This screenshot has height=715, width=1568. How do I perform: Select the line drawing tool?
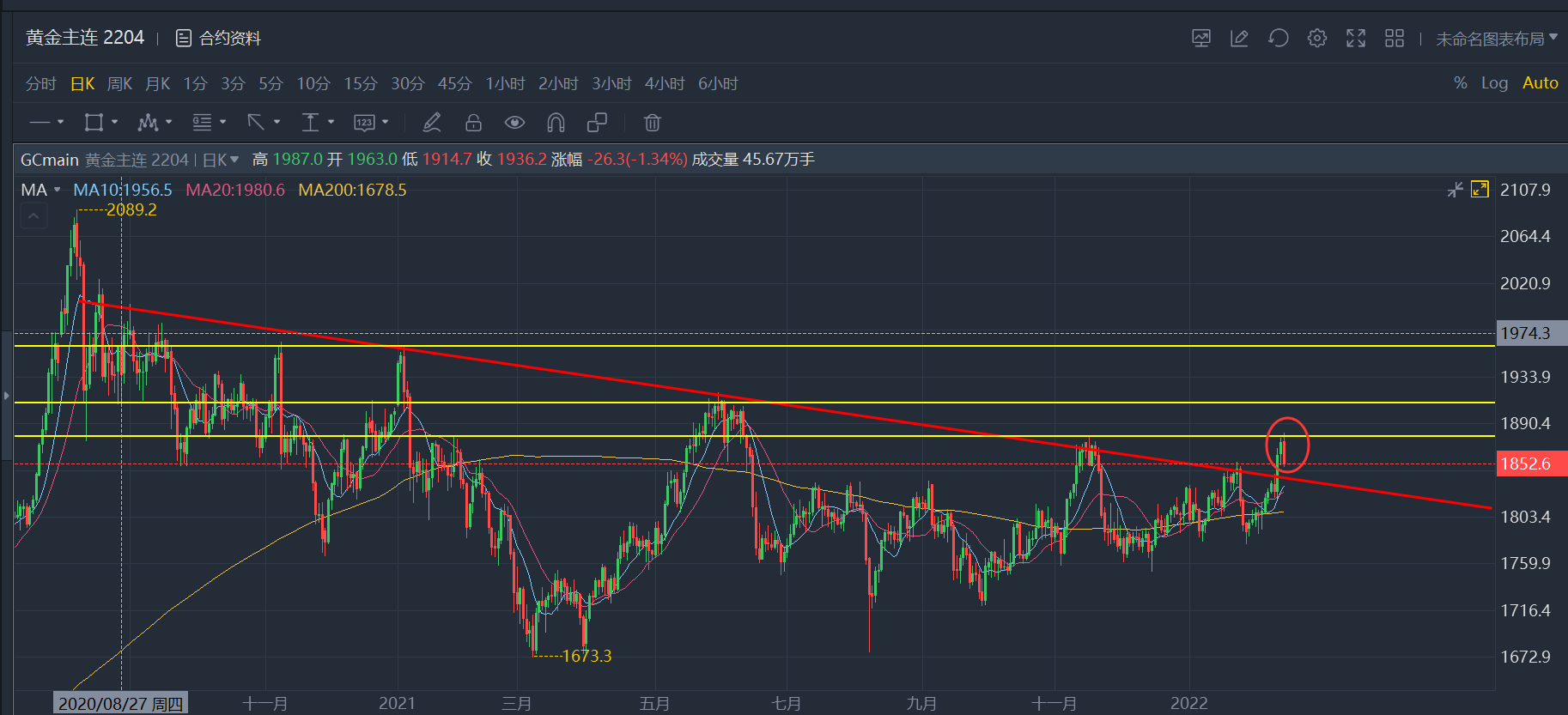(40, 123)
